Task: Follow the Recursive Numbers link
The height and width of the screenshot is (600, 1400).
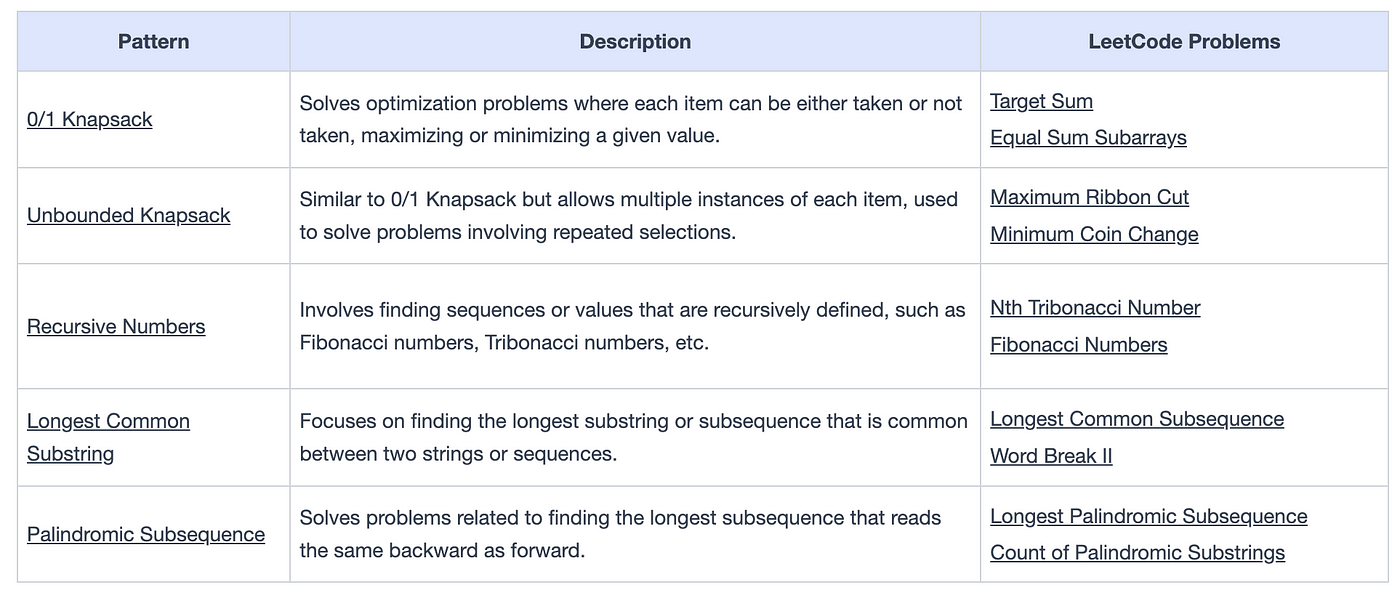Action: [x=116, y=326]
